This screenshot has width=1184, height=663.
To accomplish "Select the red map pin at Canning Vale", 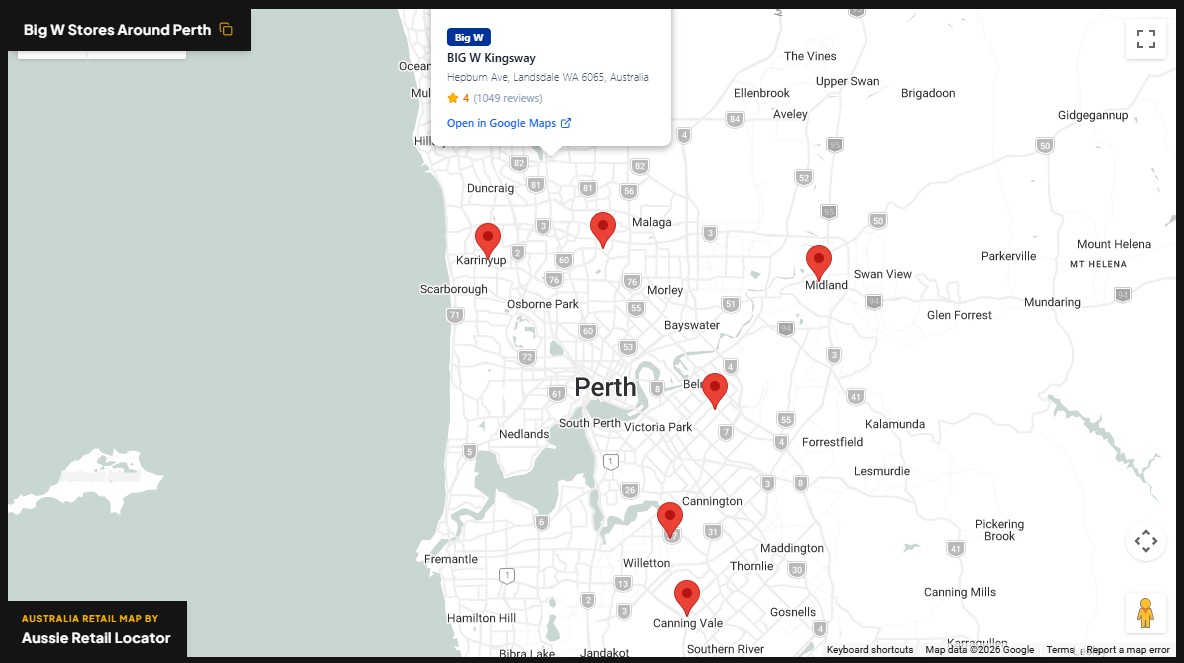I will 686,598.
